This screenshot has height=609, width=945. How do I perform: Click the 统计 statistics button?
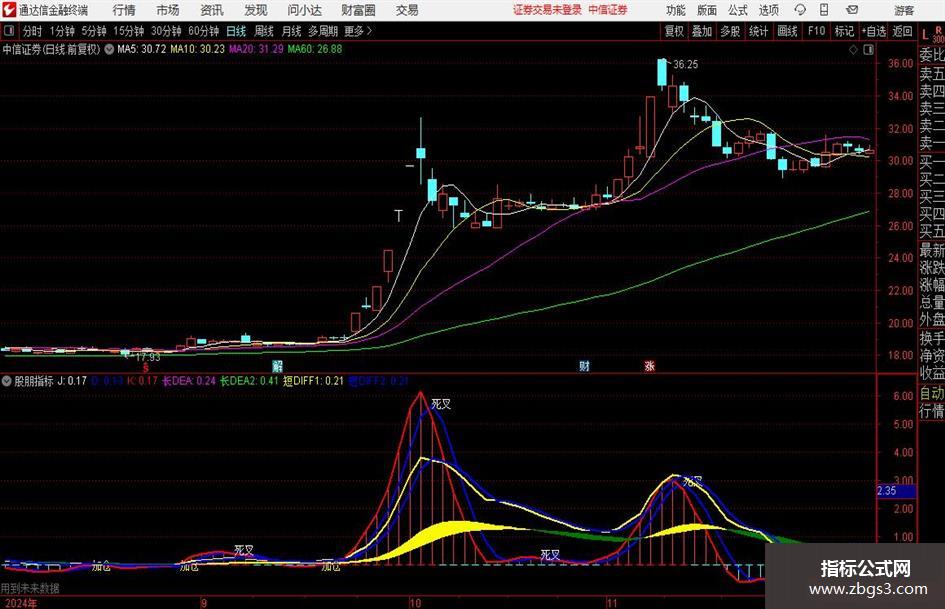tap(758, 31)
